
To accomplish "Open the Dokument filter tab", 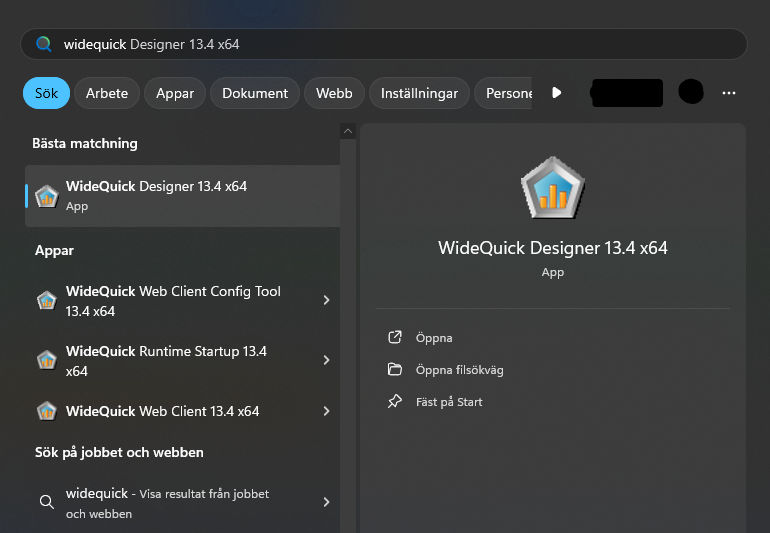I will click(255, 93).
